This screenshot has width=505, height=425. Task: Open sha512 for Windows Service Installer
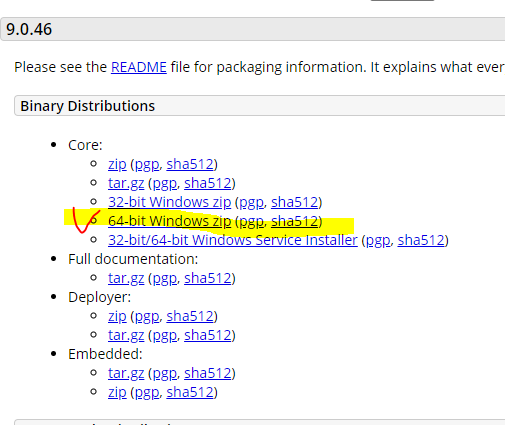tap(421, 240)
